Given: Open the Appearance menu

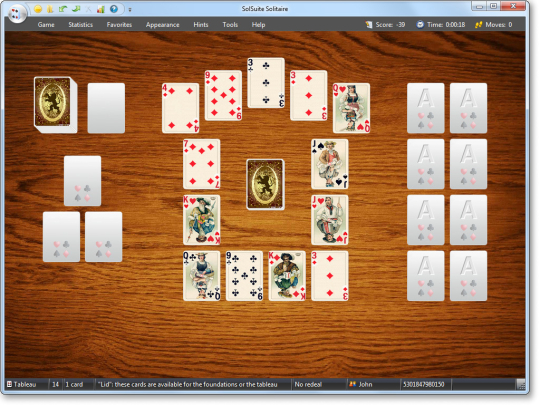Looking at the screenshot, I should [x=163, y=25].
